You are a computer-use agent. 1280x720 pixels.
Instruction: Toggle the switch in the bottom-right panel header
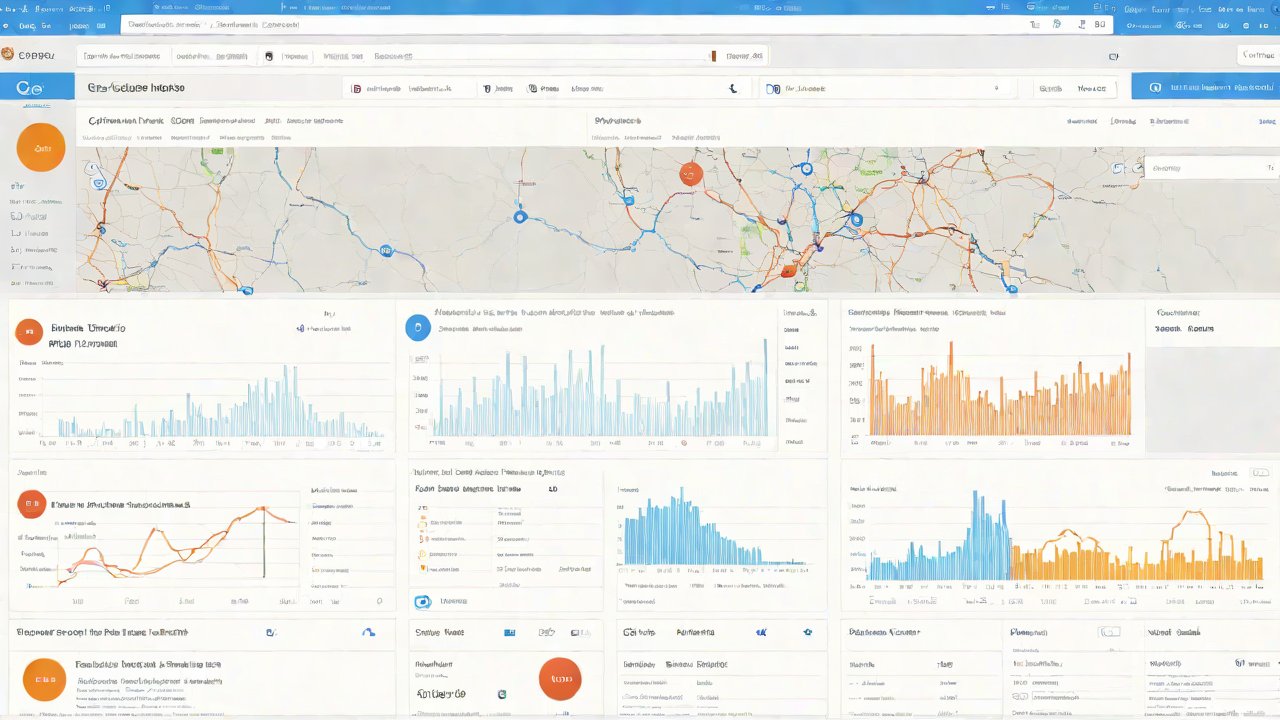pyautogui.click(x=1109, y=632)
